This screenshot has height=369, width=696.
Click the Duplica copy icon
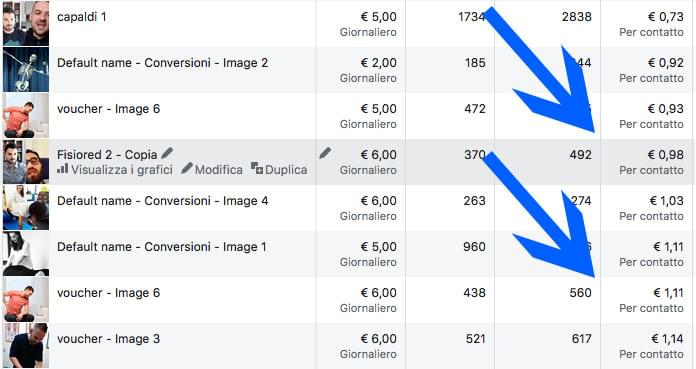257,168
